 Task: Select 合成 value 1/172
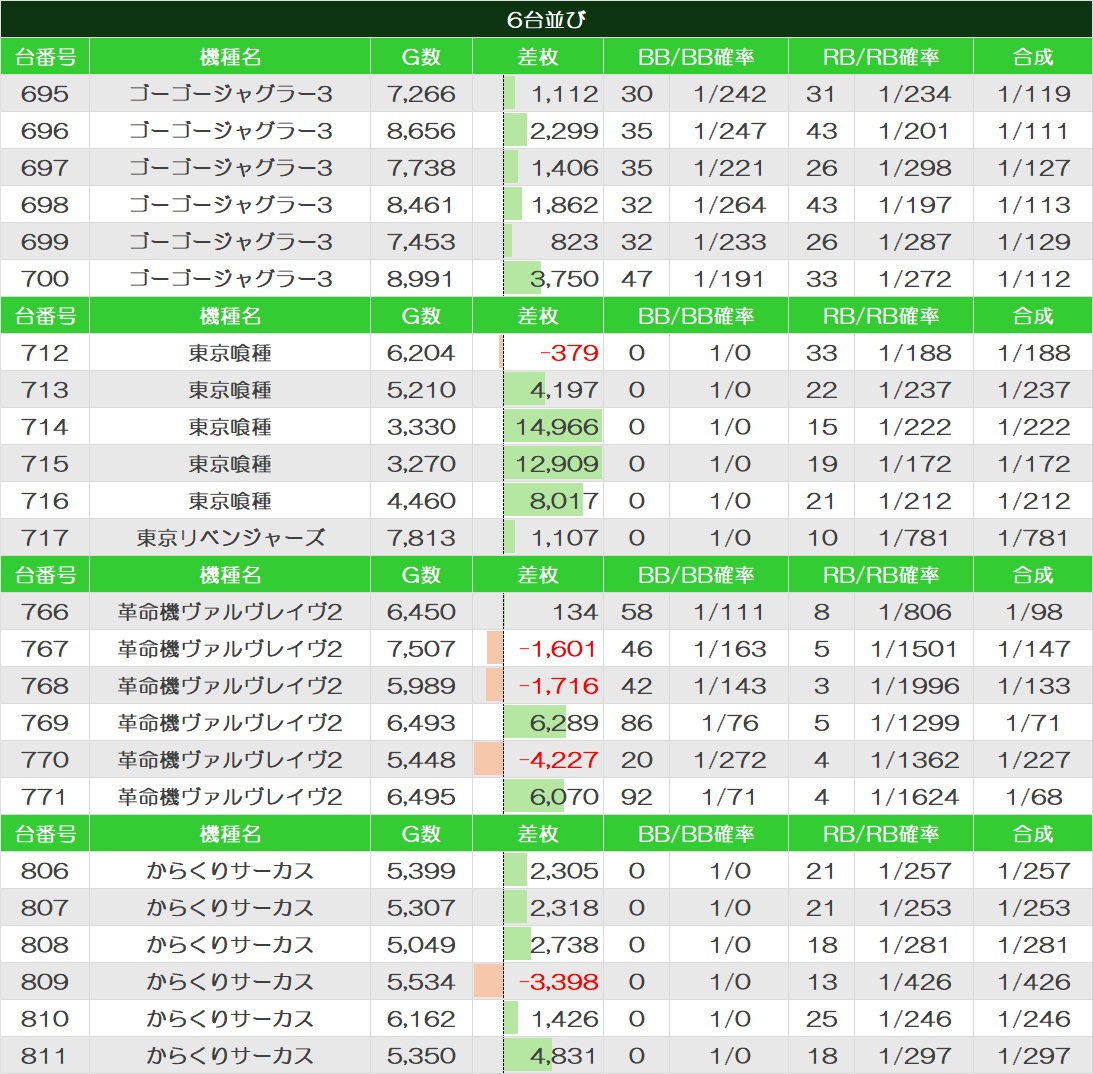[1033, 463]
